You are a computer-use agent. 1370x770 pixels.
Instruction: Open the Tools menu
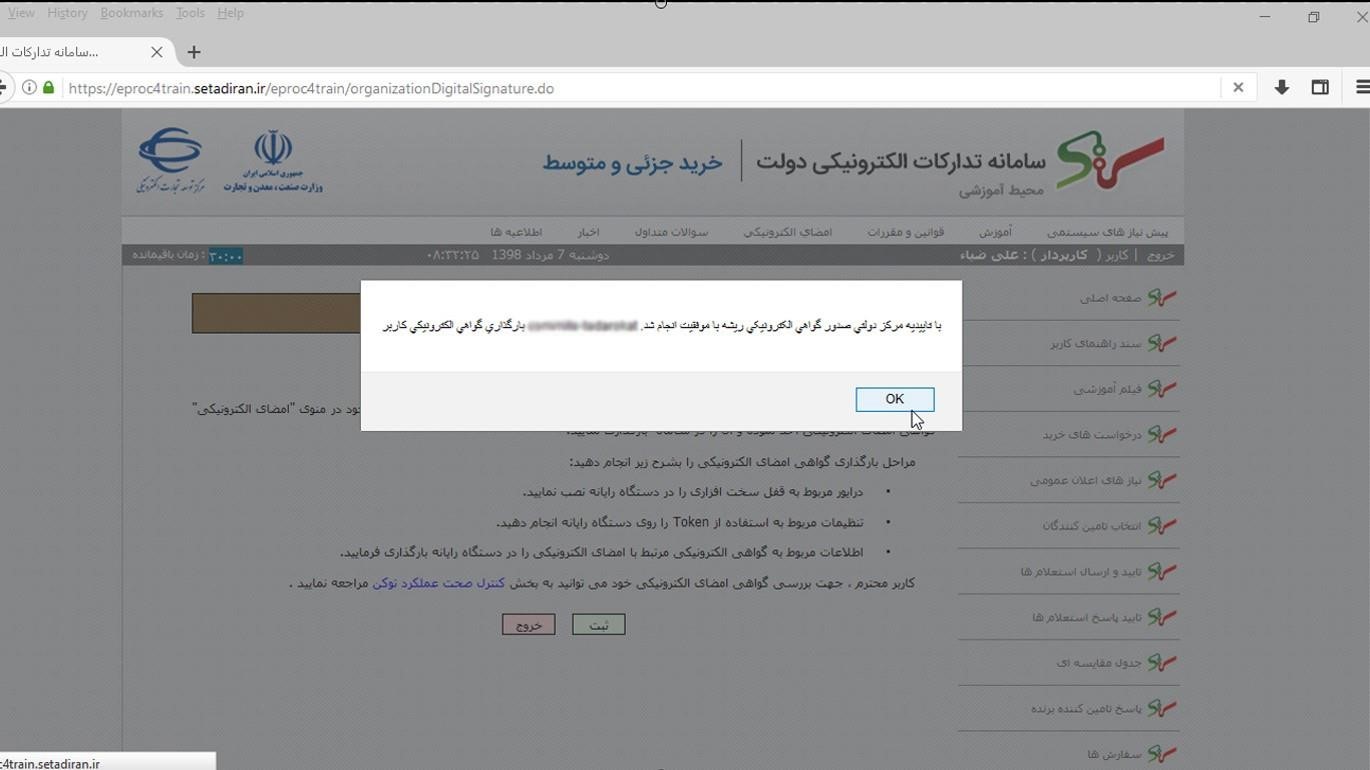coord(190,13)
